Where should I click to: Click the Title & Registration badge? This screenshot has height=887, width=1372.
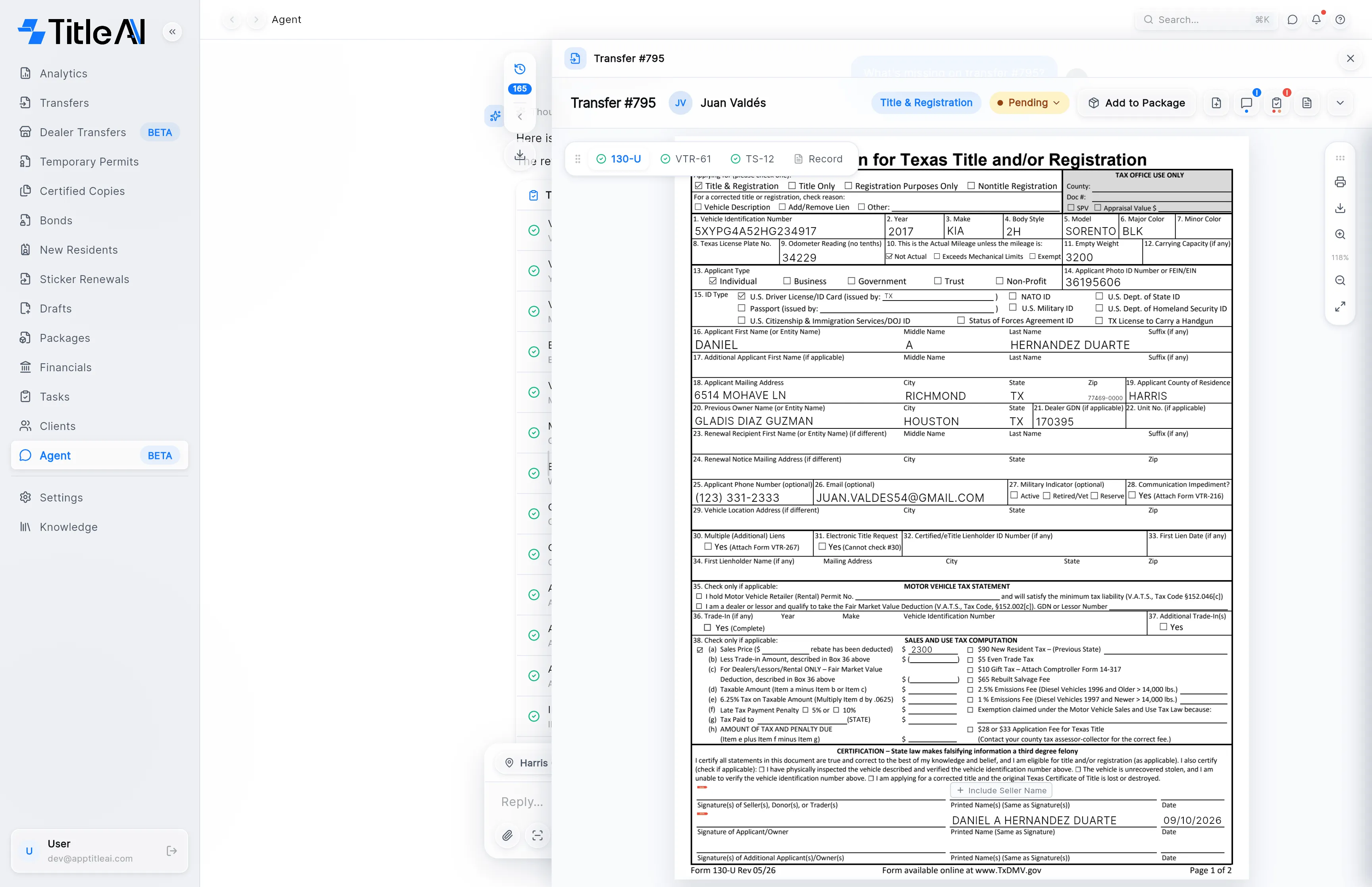coord(926,102)
